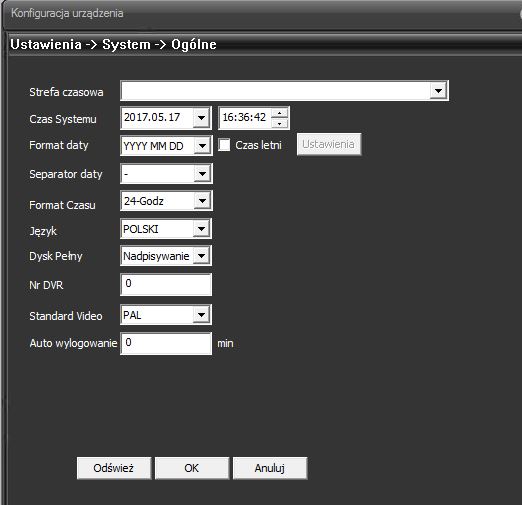Viewport: 522px width, 505px height.
Task: Open the Czas Systemu date picker arrow
Action: click(x=201, y=118)
